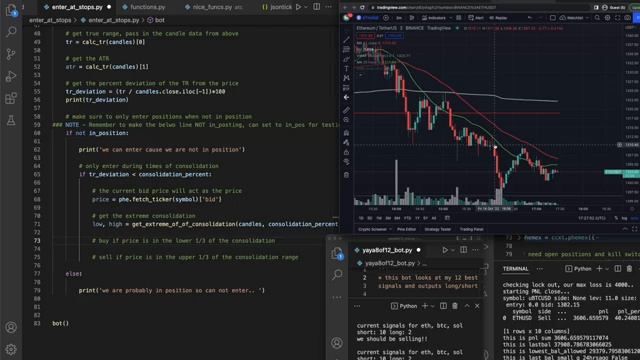Viewport: 640px width, 360px height.
Task: Open the Testing flask view
Action: point(11,120)
